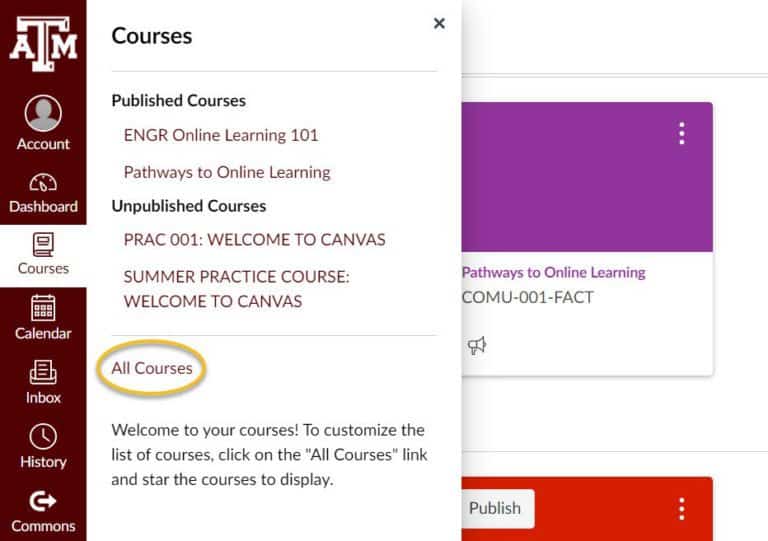Click the purple Pathways card color header
The width and height of the screenshot is (768, 541).
[x=587, y=177]
